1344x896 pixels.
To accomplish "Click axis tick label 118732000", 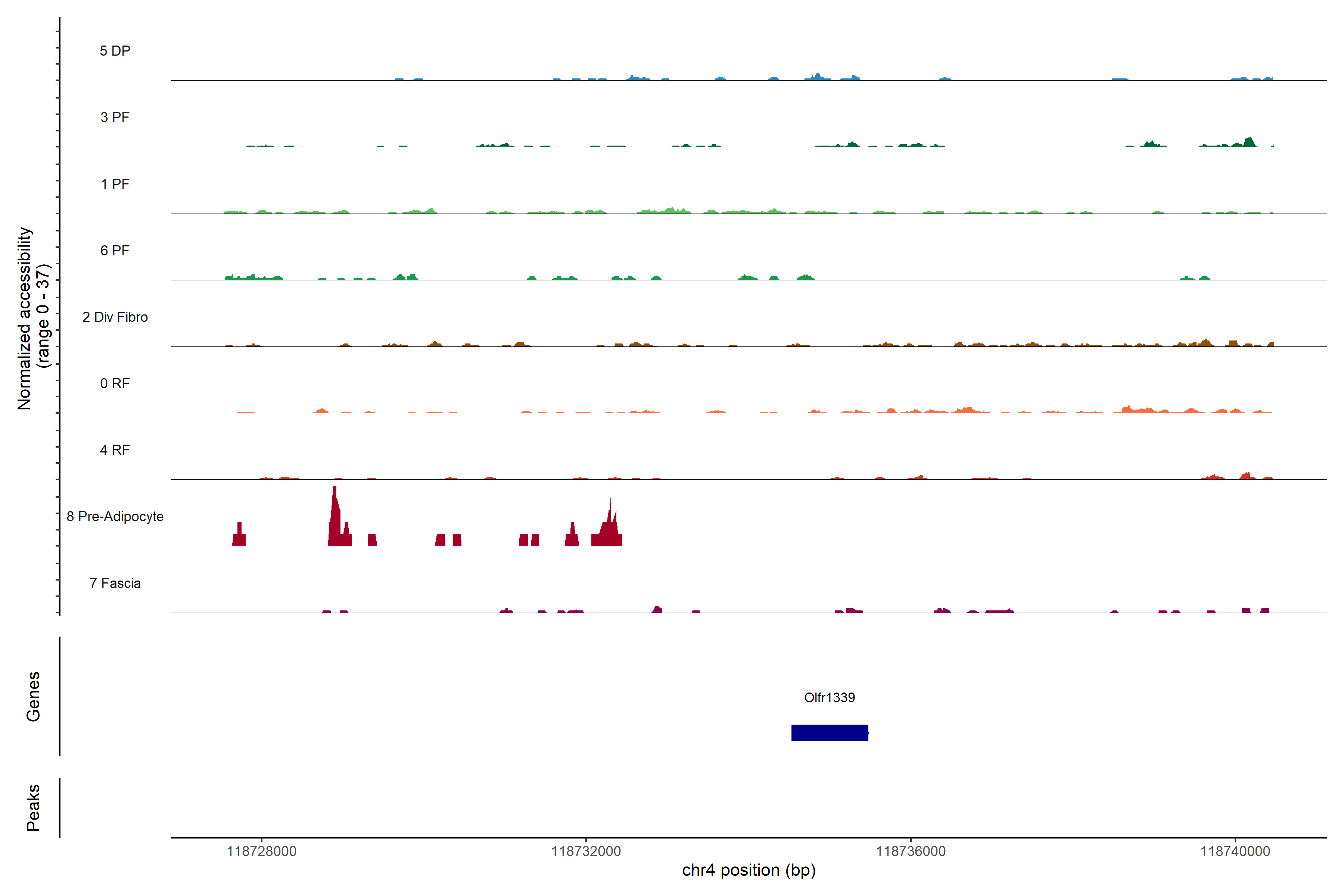I will (586, 851).
